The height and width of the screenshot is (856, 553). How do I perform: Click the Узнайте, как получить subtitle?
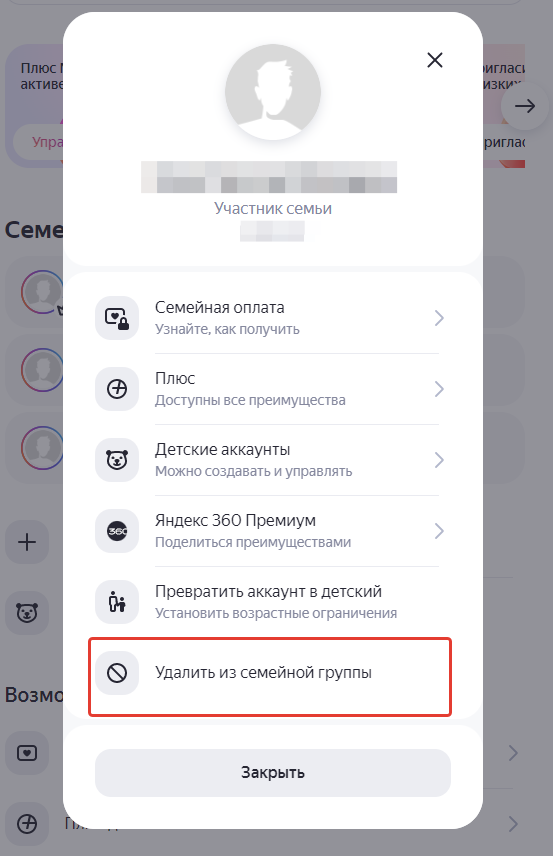tap(227, 329)
